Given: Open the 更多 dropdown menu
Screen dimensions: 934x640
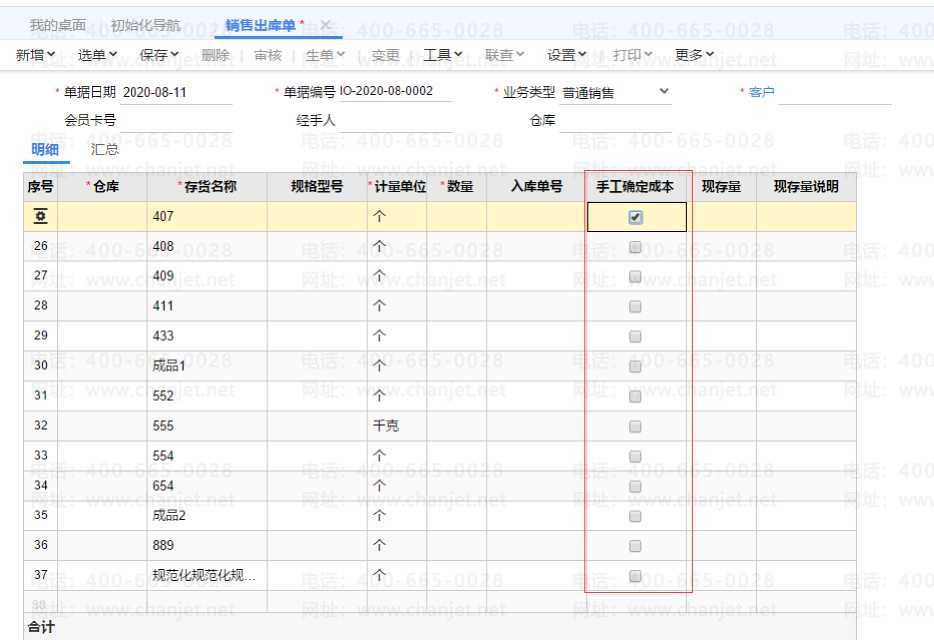Looking at the screenshot, I should coord(694,55).
